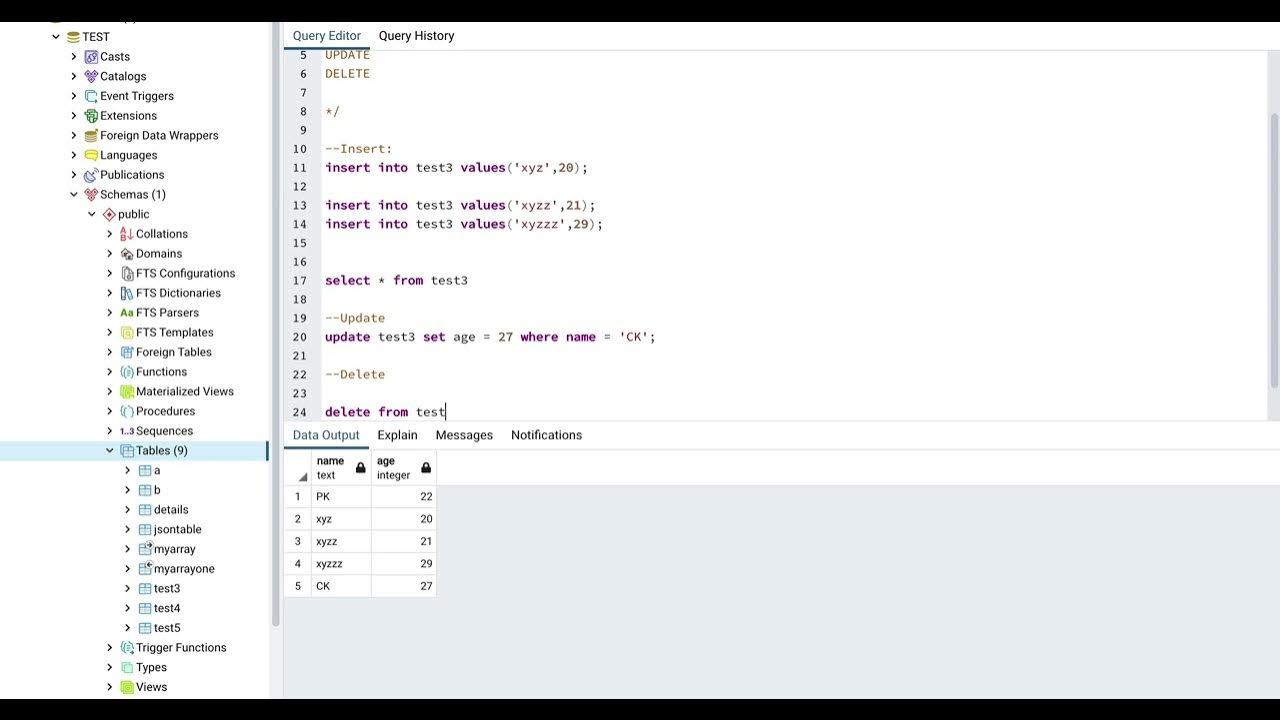This screenshot has height=720, width=1280.
Task: Open the Explain tab
Action: point(397,435)
